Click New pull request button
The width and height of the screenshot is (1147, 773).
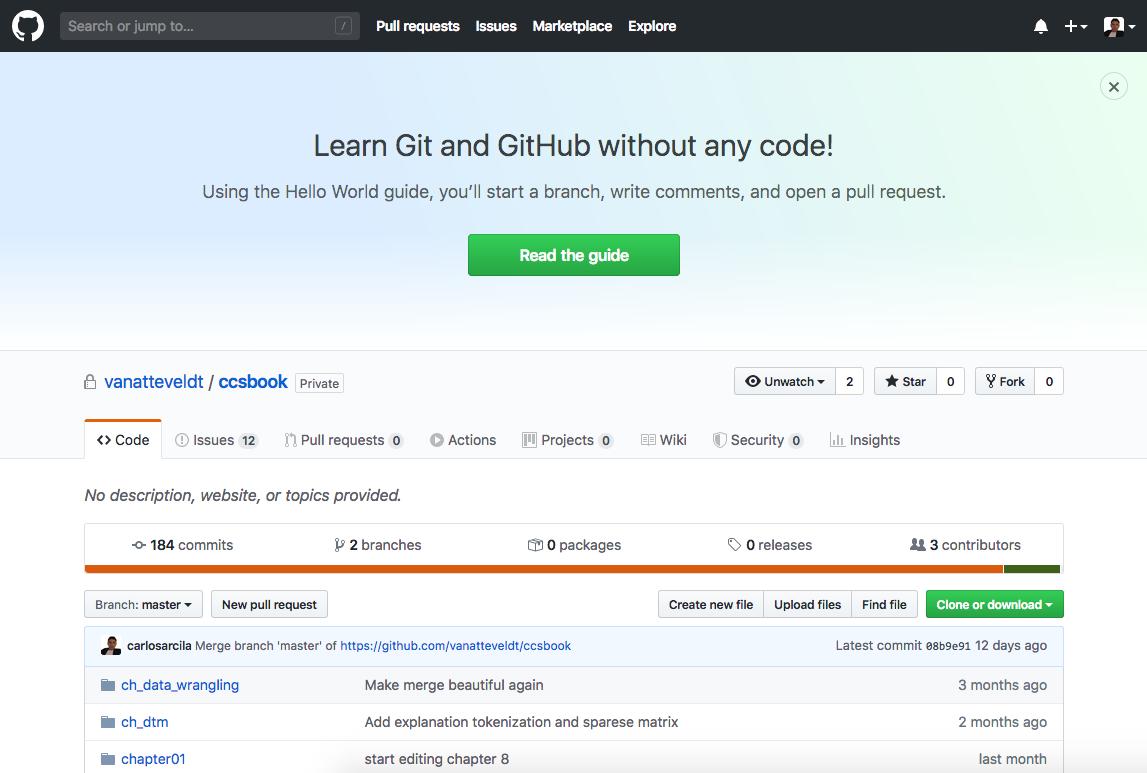coord(269,604)
